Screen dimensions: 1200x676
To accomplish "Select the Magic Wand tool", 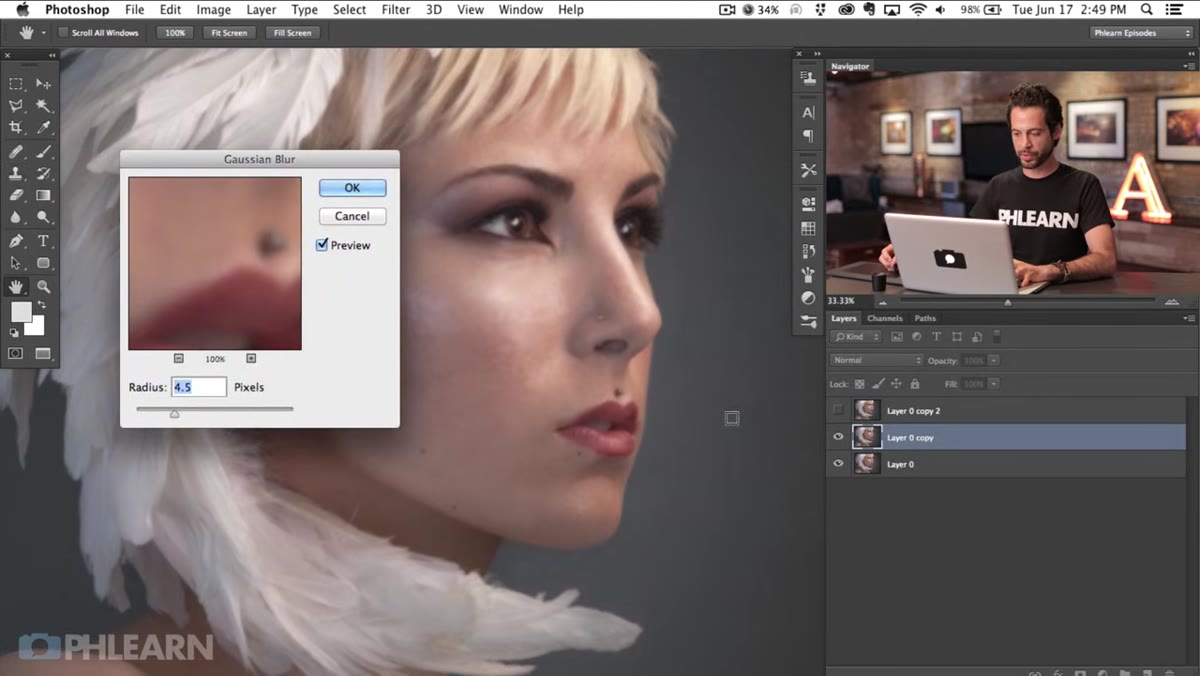I will coord(43,105).
